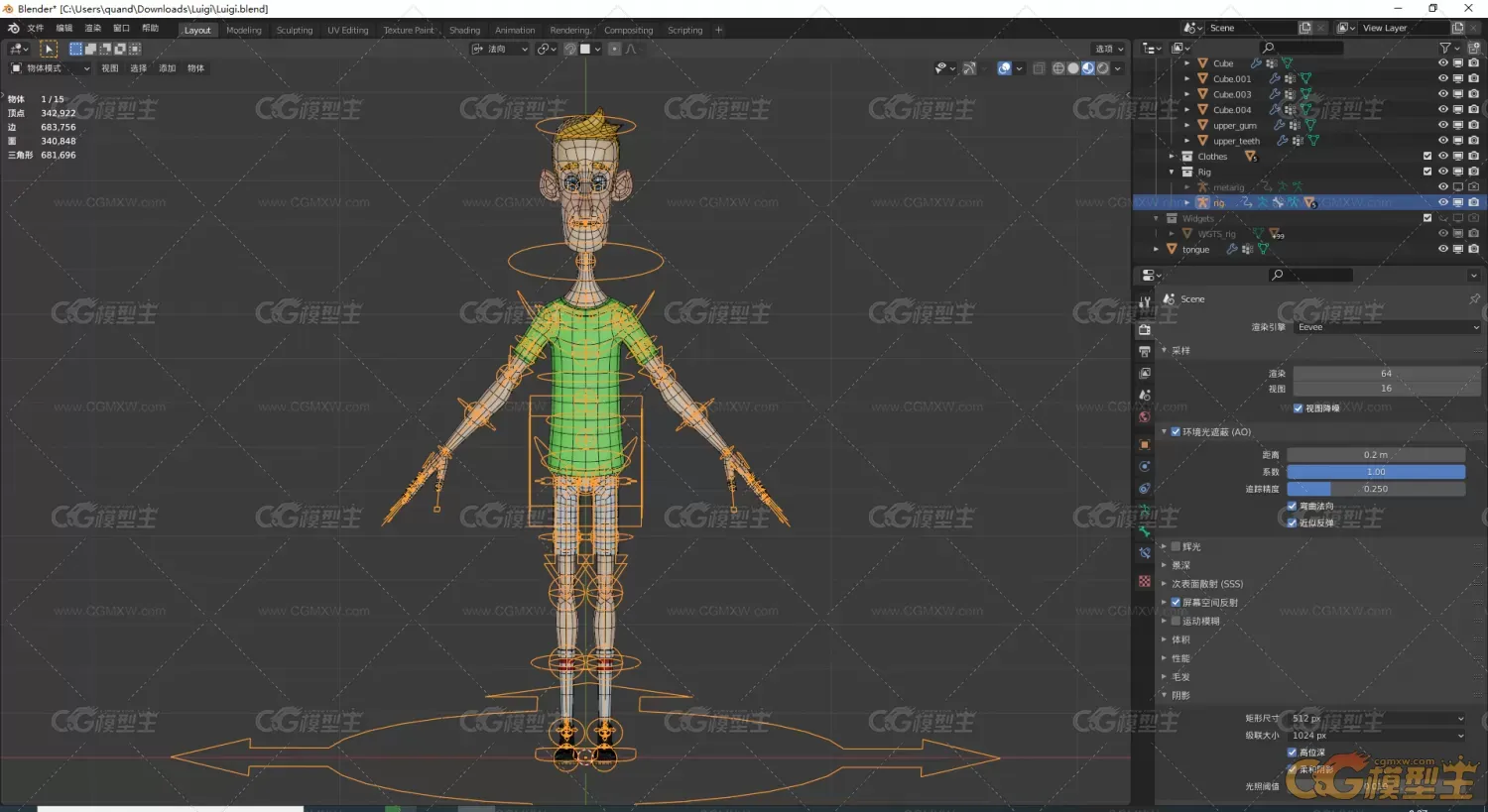Switch to the UV Editing workspace tab
Viewport: 1488px width, 812px height.
(348, 30)
